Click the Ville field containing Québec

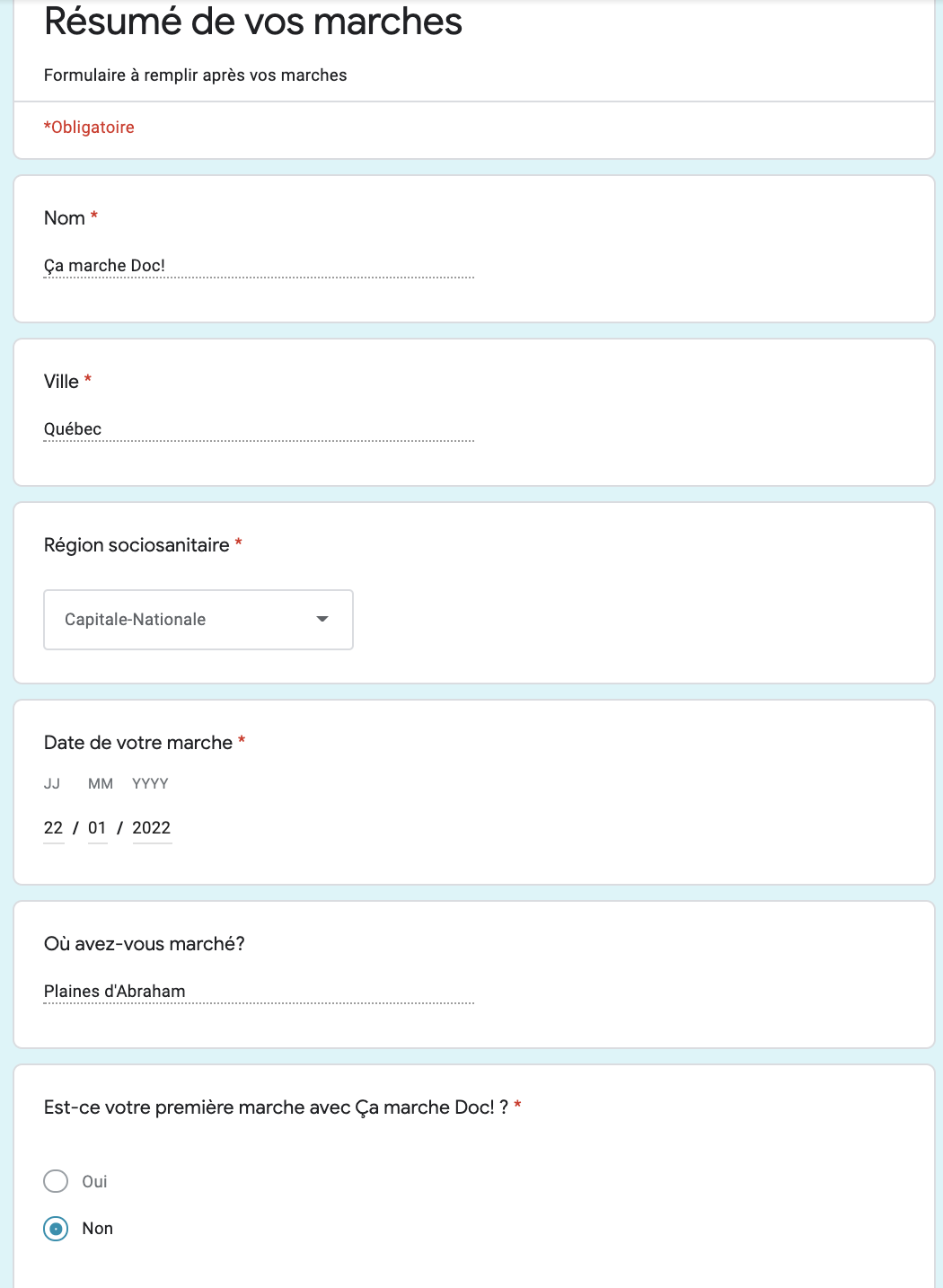[259, 429]
